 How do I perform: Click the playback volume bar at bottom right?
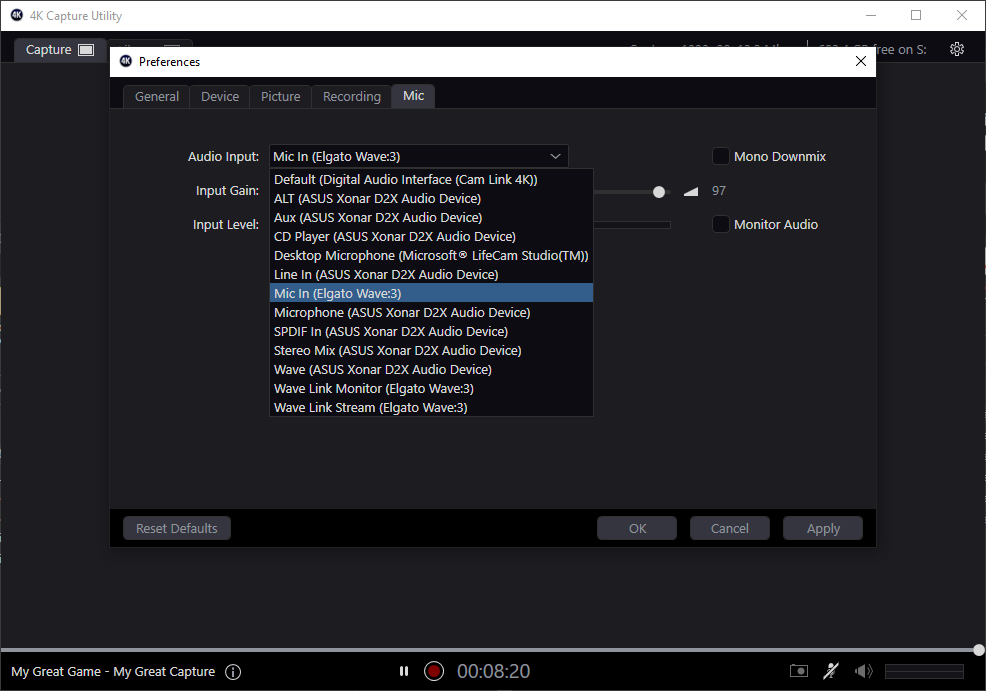tap(924, 672)
